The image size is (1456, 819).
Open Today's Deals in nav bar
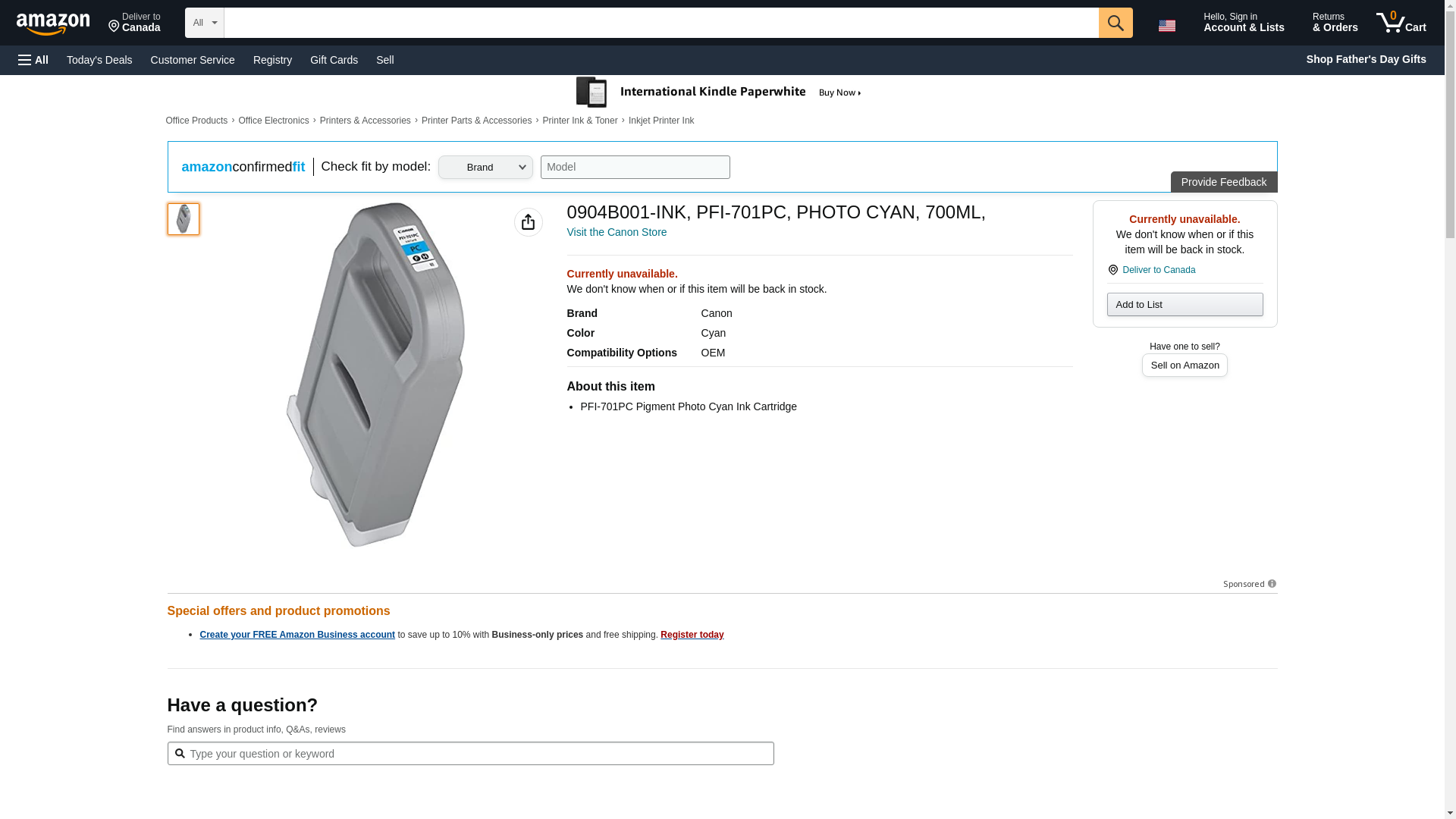[99, 60]
